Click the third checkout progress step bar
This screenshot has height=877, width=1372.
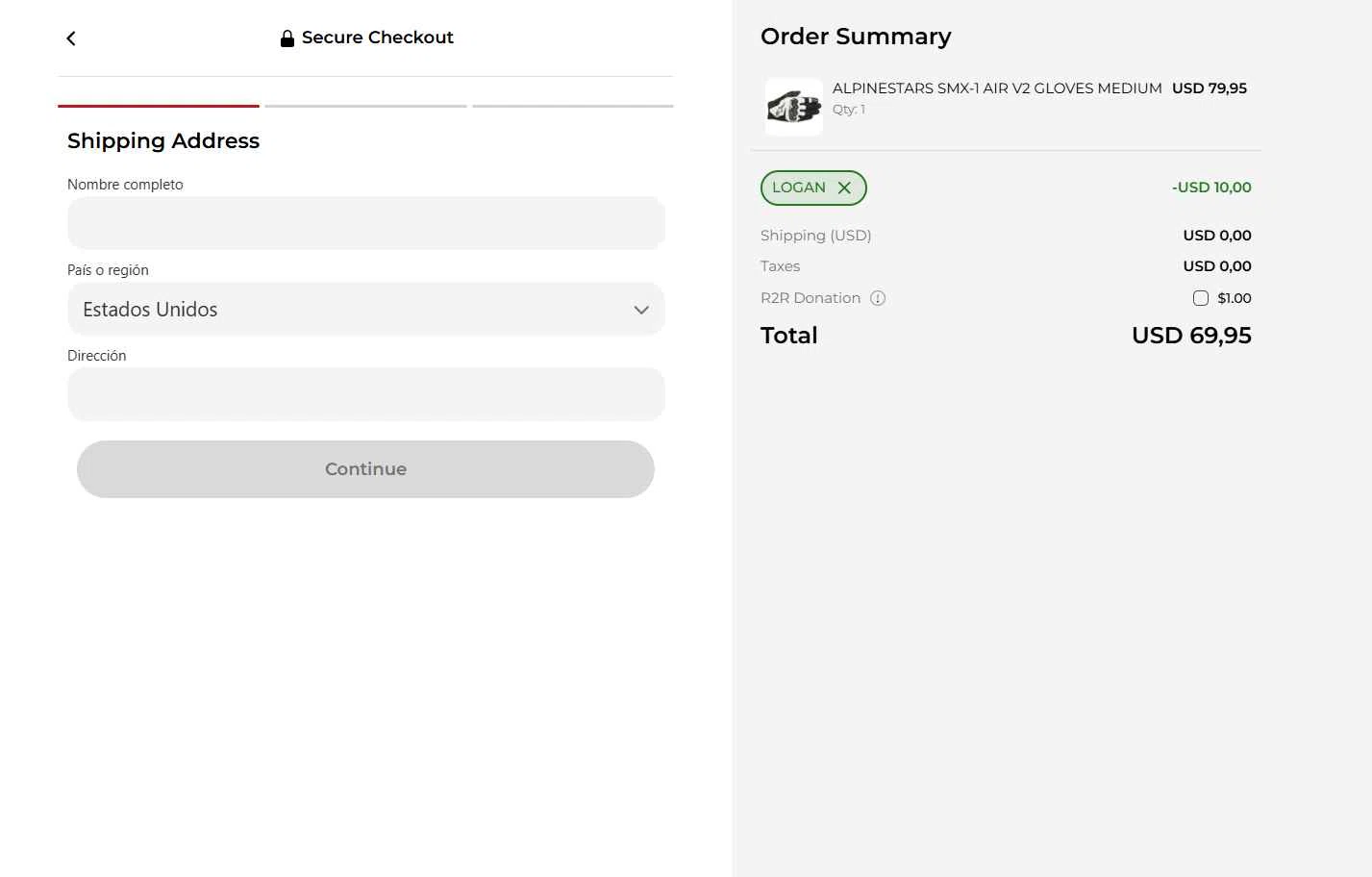[573, 106]
